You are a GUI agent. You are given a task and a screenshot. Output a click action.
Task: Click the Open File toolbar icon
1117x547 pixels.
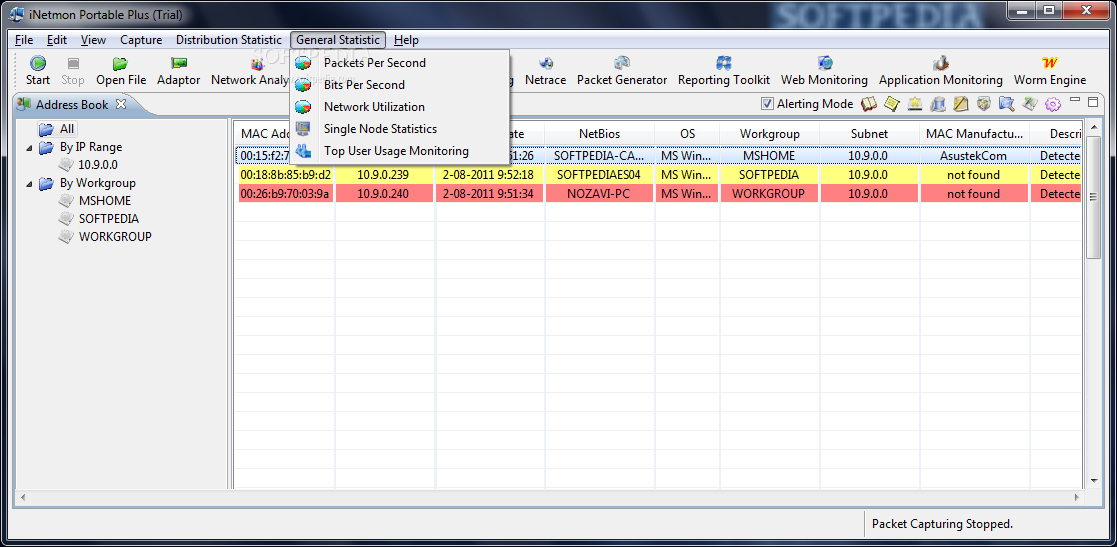(x=120, y=63)
